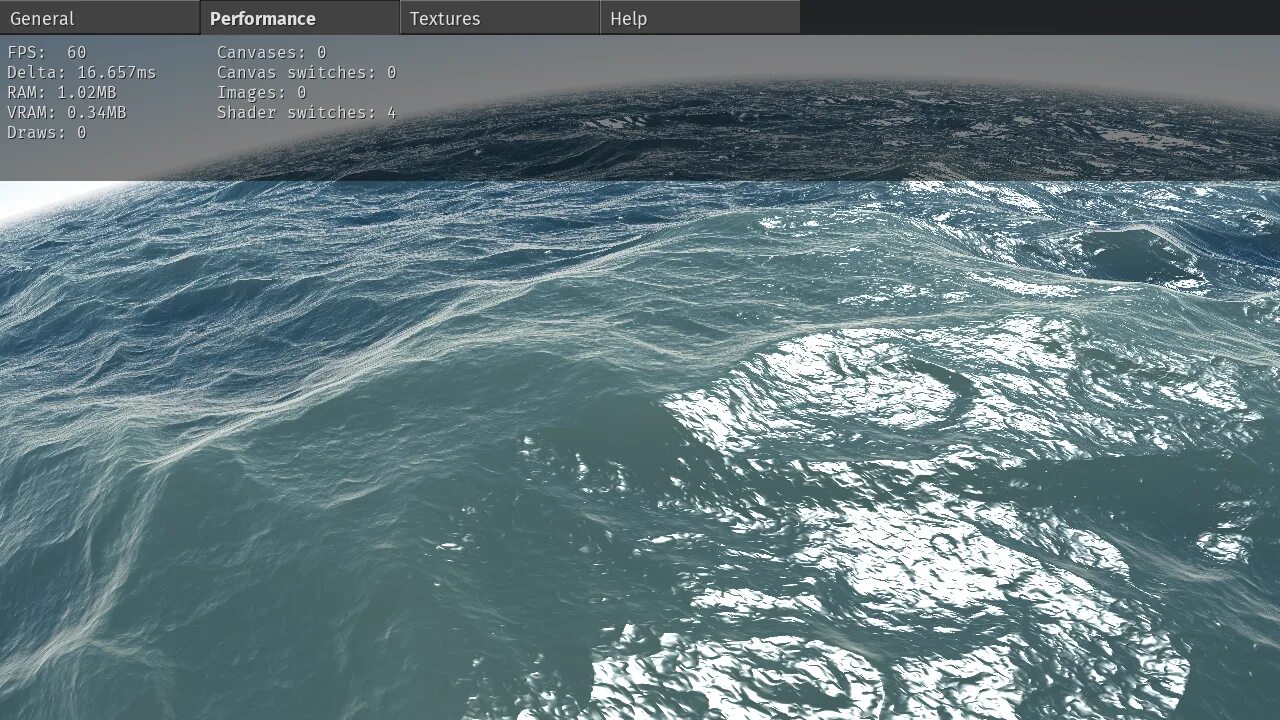Click the Delta: 16.657ms value
Viewport: 1280px width, 720px height.
(x=82, y=72)
